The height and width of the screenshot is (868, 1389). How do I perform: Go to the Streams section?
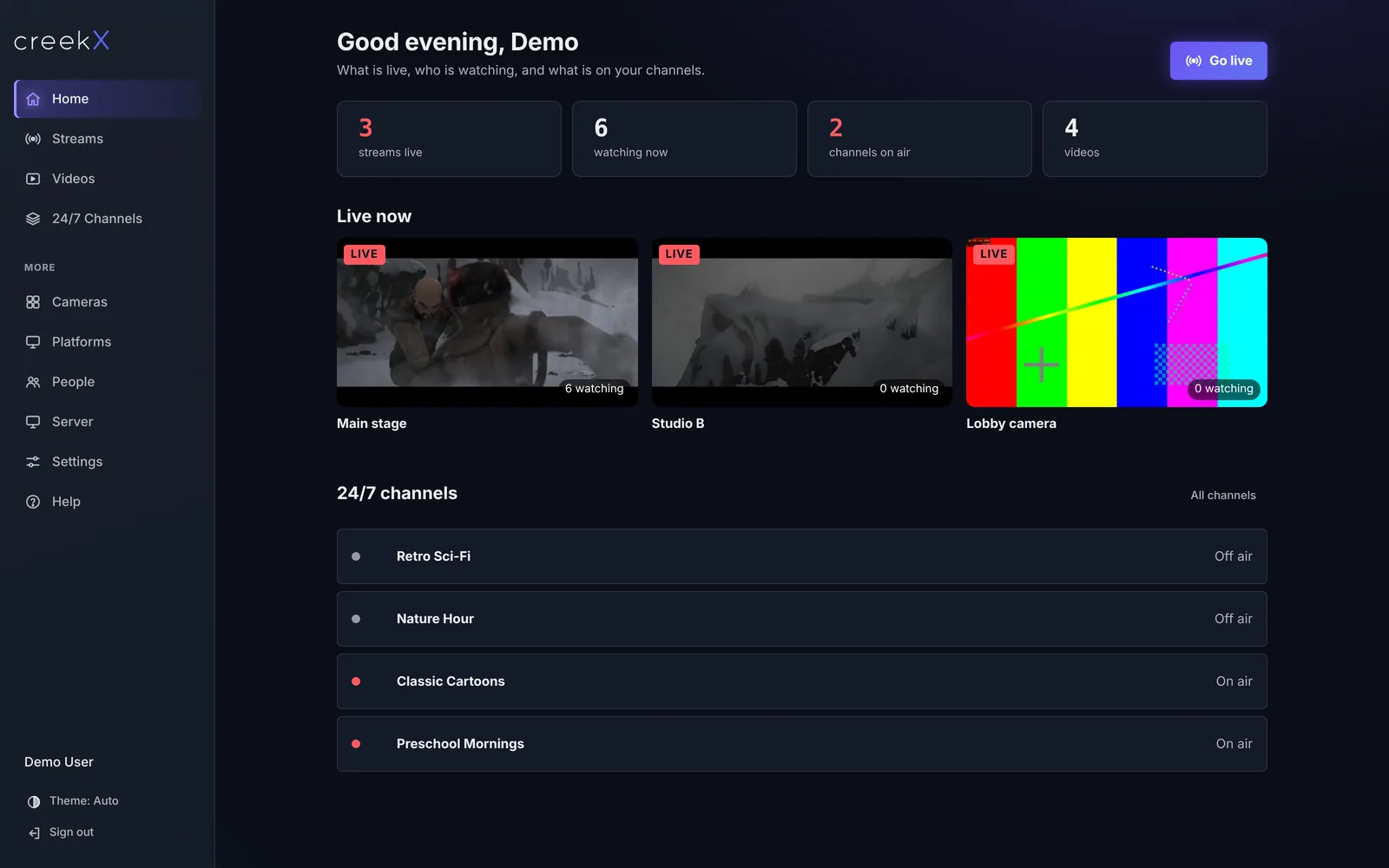(77, 139)
